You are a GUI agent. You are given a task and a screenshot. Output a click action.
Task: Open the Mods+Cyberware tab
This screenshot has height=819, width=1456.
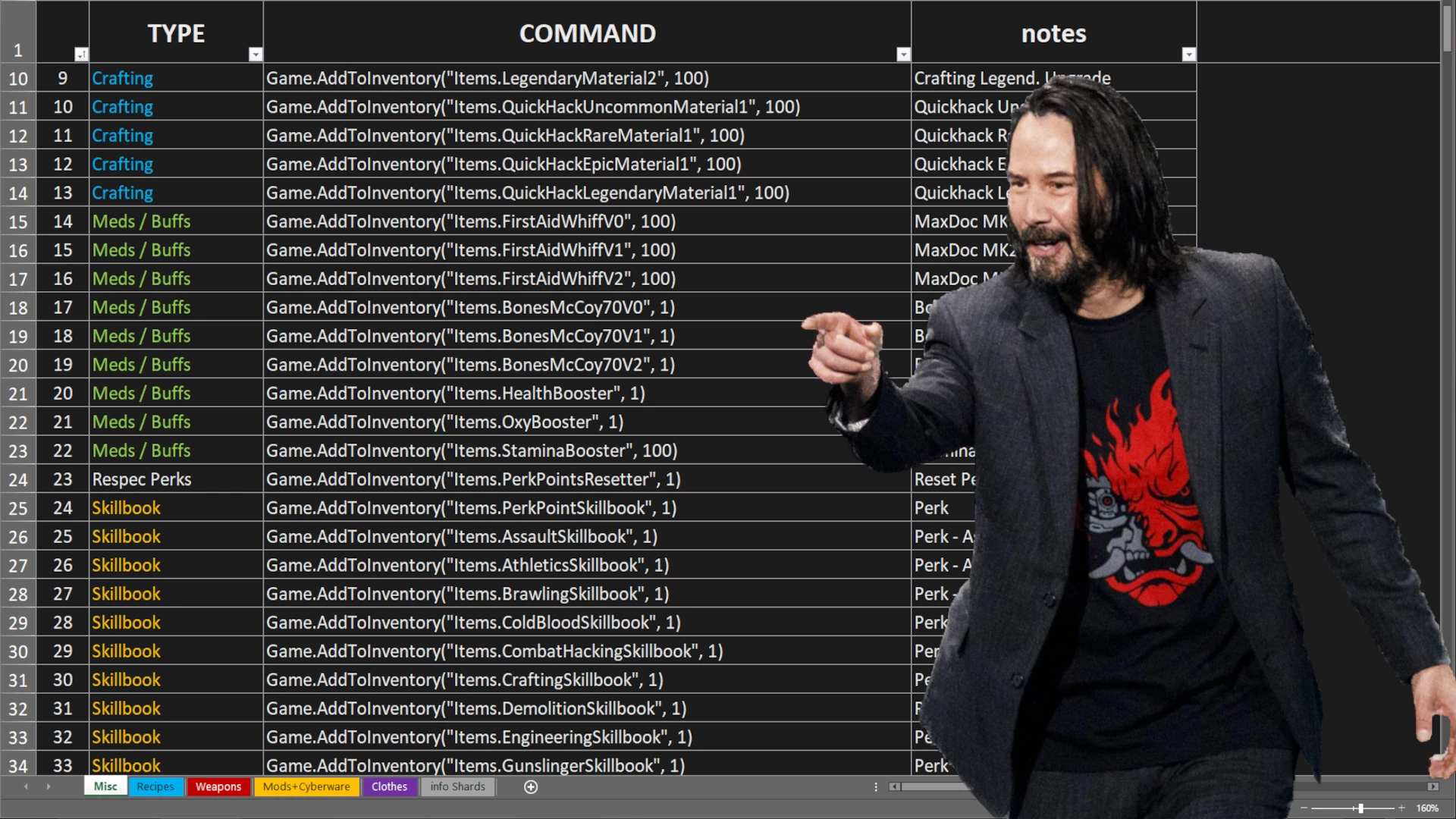(307, 787)
